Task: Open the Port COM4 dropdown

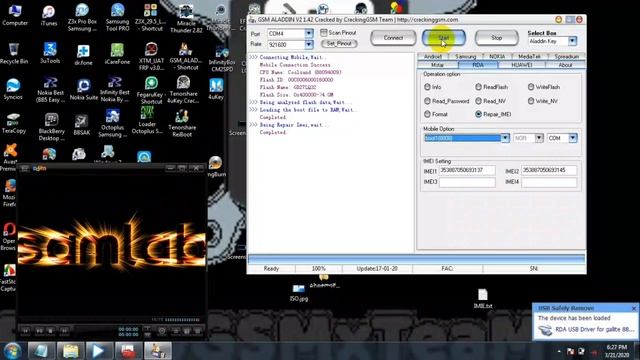Action: (309, 33)
